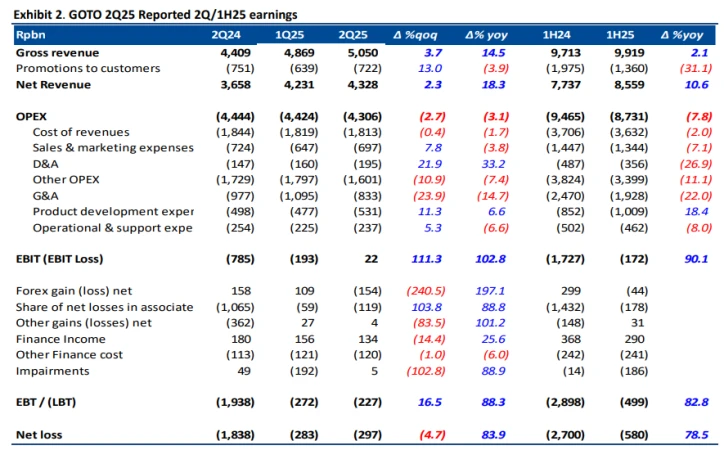Select the Gross revenue row label

pyautogui.click(x=56, y=52)
